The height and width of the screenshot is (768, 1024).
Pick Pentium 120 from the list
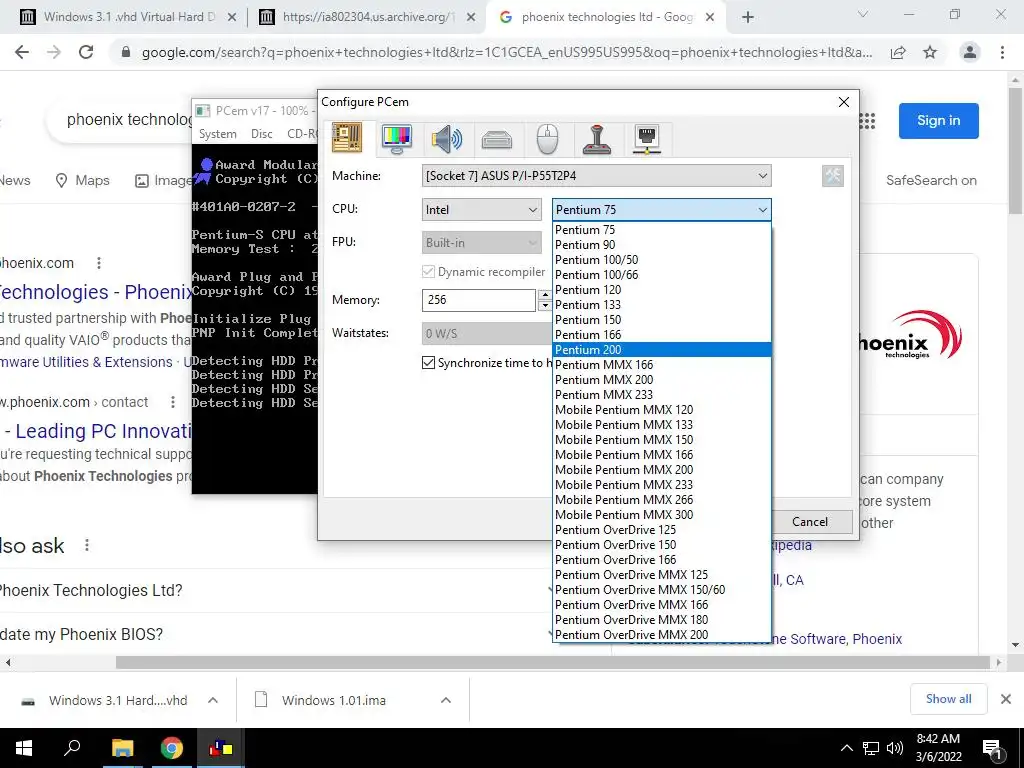click(x=662, y=290)
